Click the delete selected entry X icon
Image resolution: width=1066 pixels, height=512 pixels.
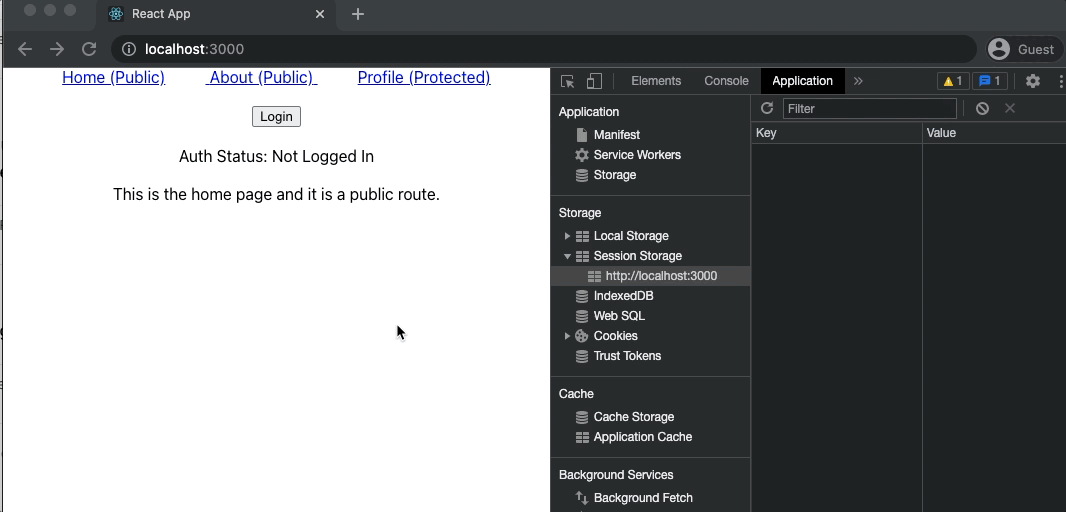pyautogui.click(x=1010, y=108)
